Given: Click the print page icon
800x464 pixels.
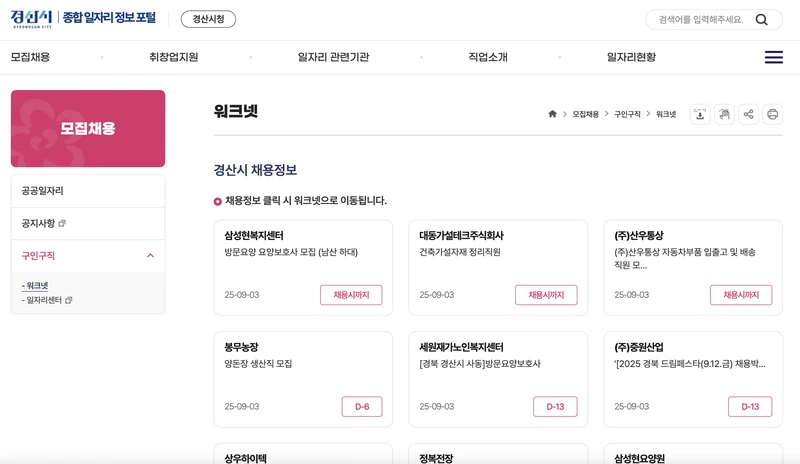Looking at the screenshot, I should (772, 114).
